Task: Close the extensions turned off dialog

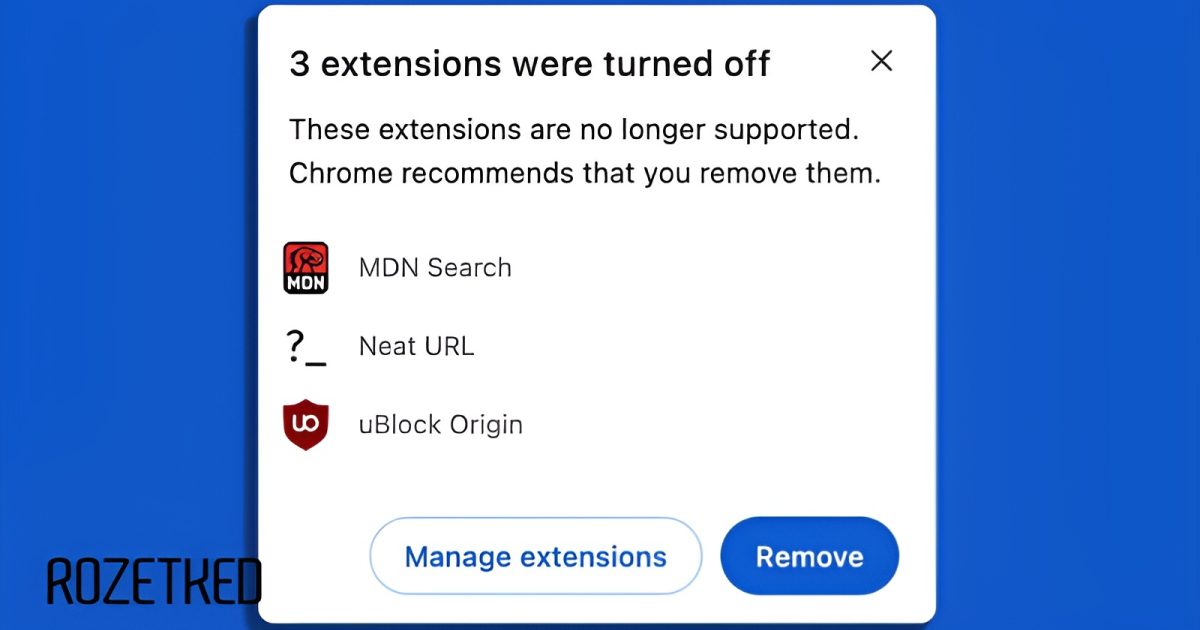Action: (881, 62)
